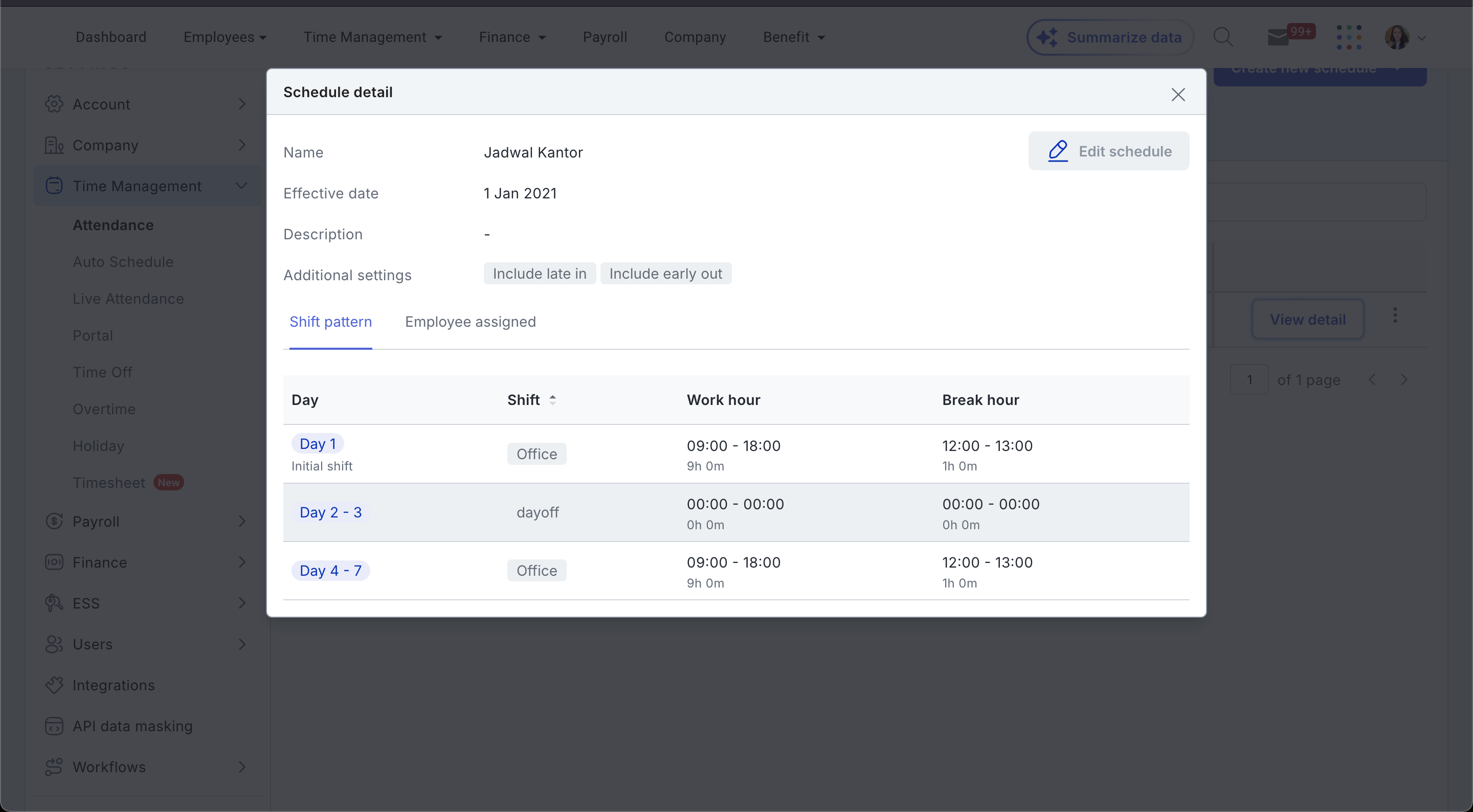
Task: Open the Employees dropdown menu
Action: coord(225,37)
